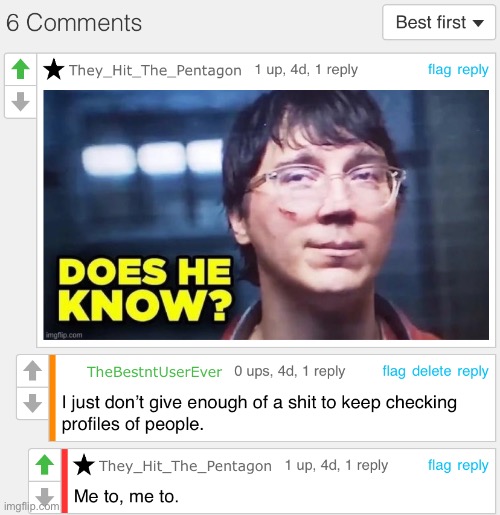Reply to the 'Me to, me to.' comment
500x515 pixels.
473,465
